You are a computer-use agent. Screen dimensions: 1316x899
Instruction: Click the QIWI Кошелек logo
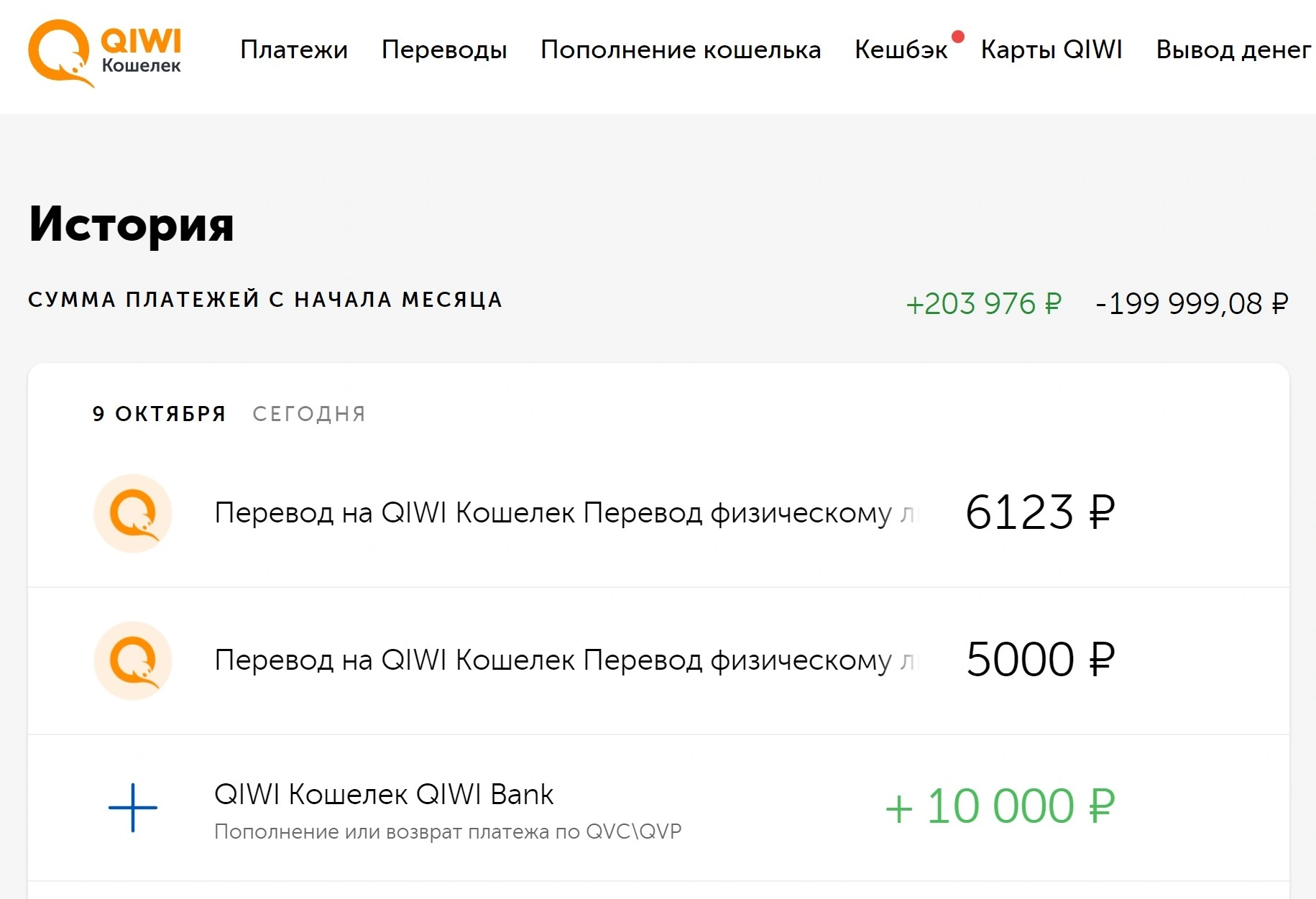click(x=104, y=52)
